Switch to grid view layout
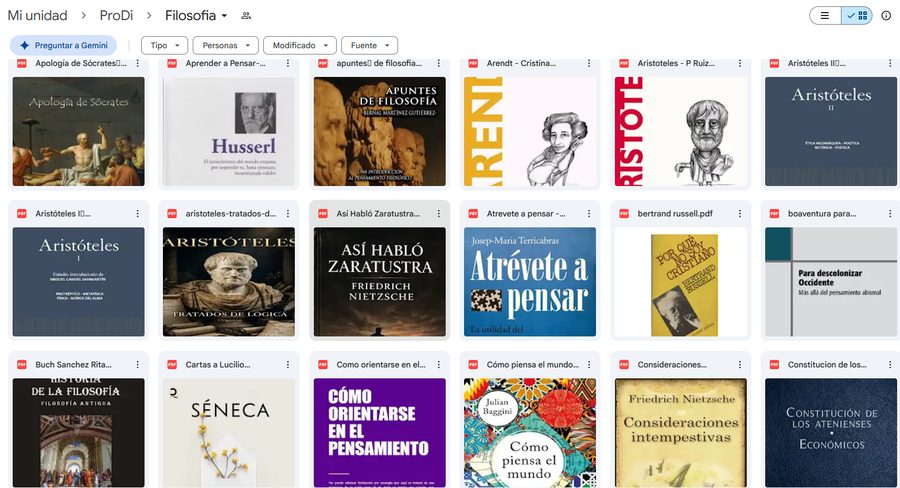This screenshot has height=488, width=900. pos(857,16)
